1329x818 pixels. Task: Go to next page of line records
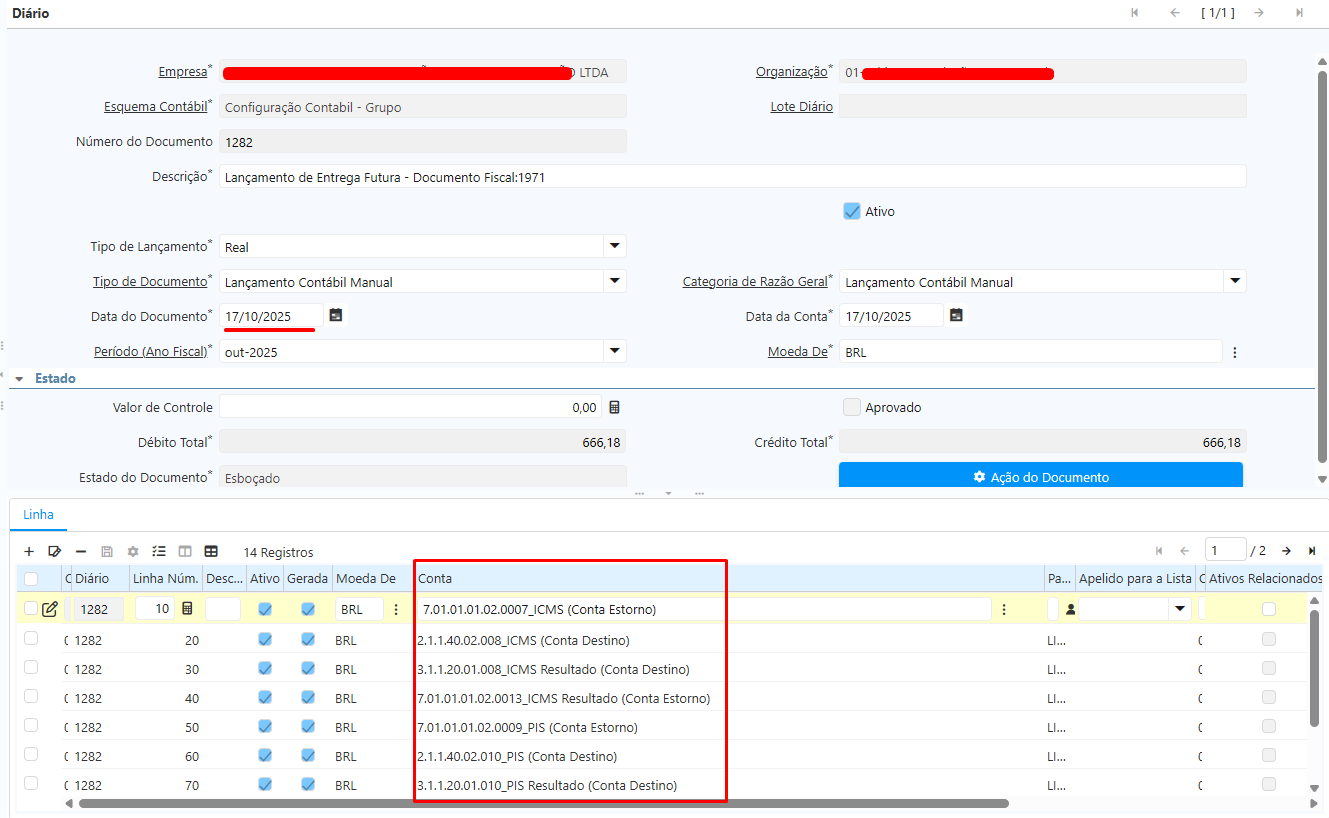[1286, 551]
